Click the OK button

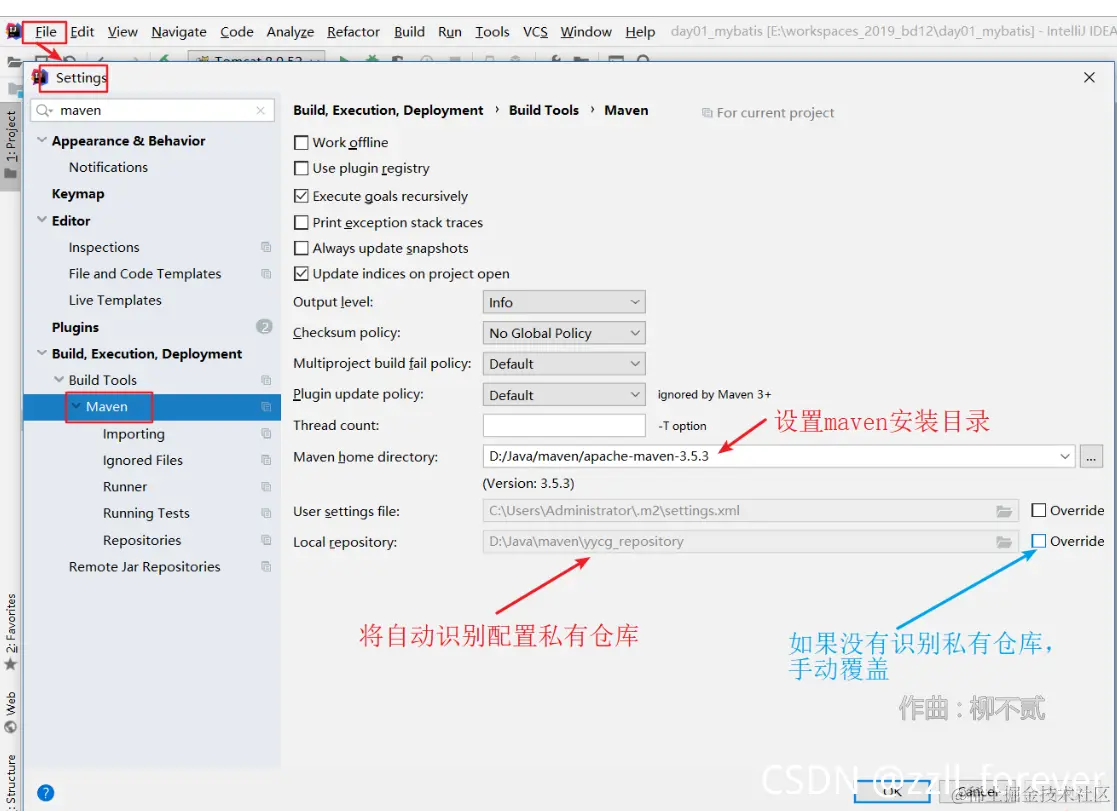892,792
